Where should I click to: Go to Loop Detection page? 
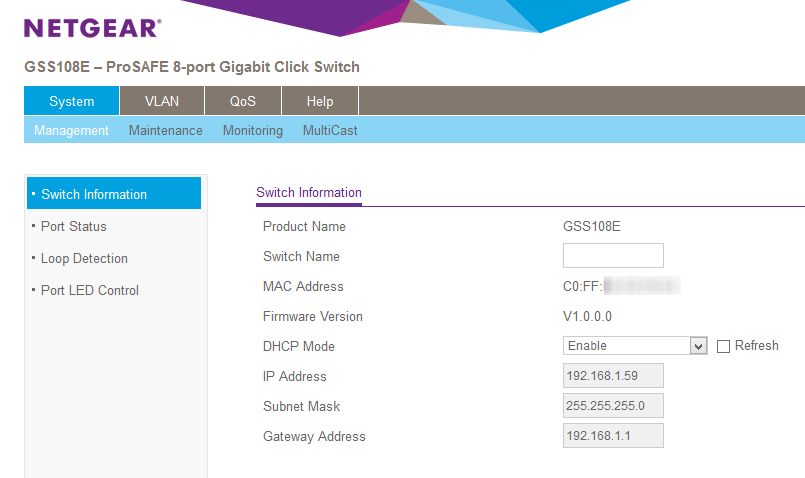(x=84, y=258)
